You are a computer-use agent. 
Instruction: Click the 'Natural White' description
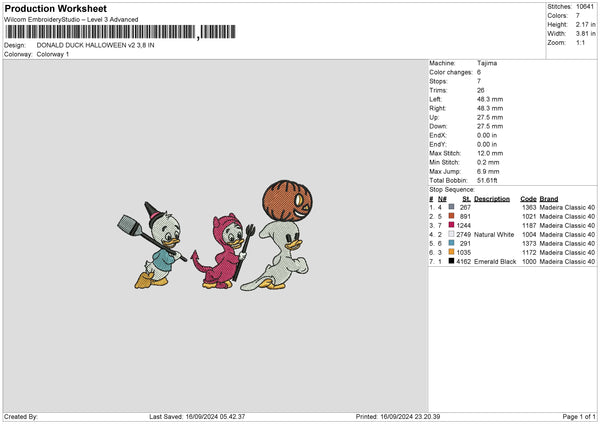coord(494,235)
